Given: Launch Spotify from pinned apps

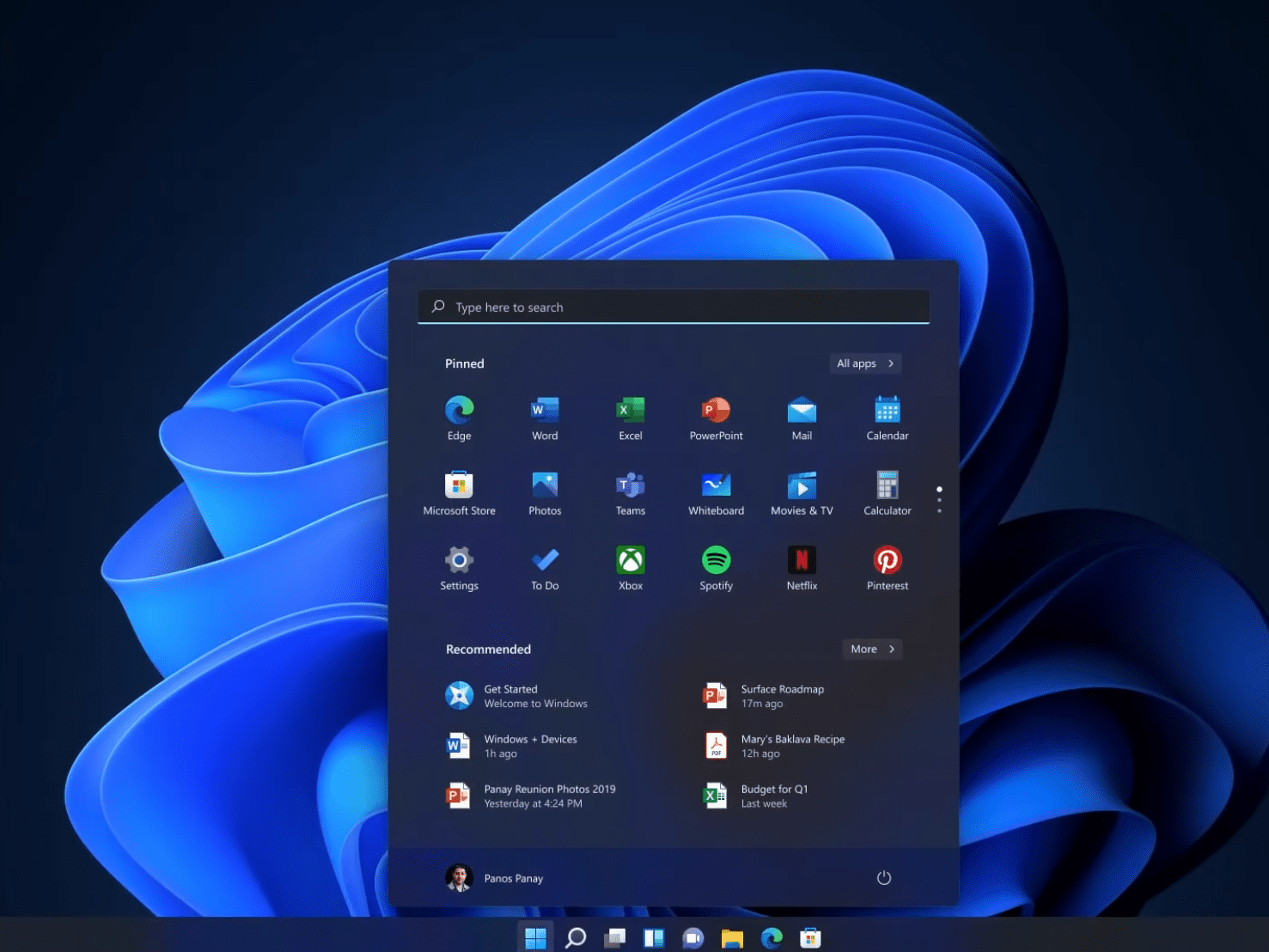Looking at the screenshot, I should tap(716, 568).
